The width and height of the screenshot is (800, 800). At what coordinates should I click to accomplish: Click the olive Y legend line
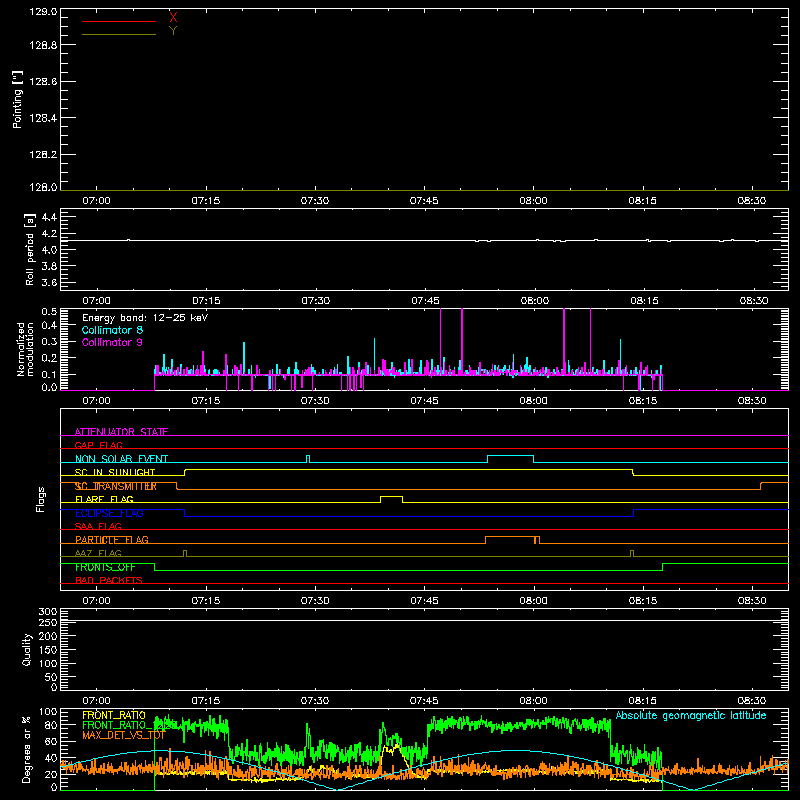(x=119, y=35)
